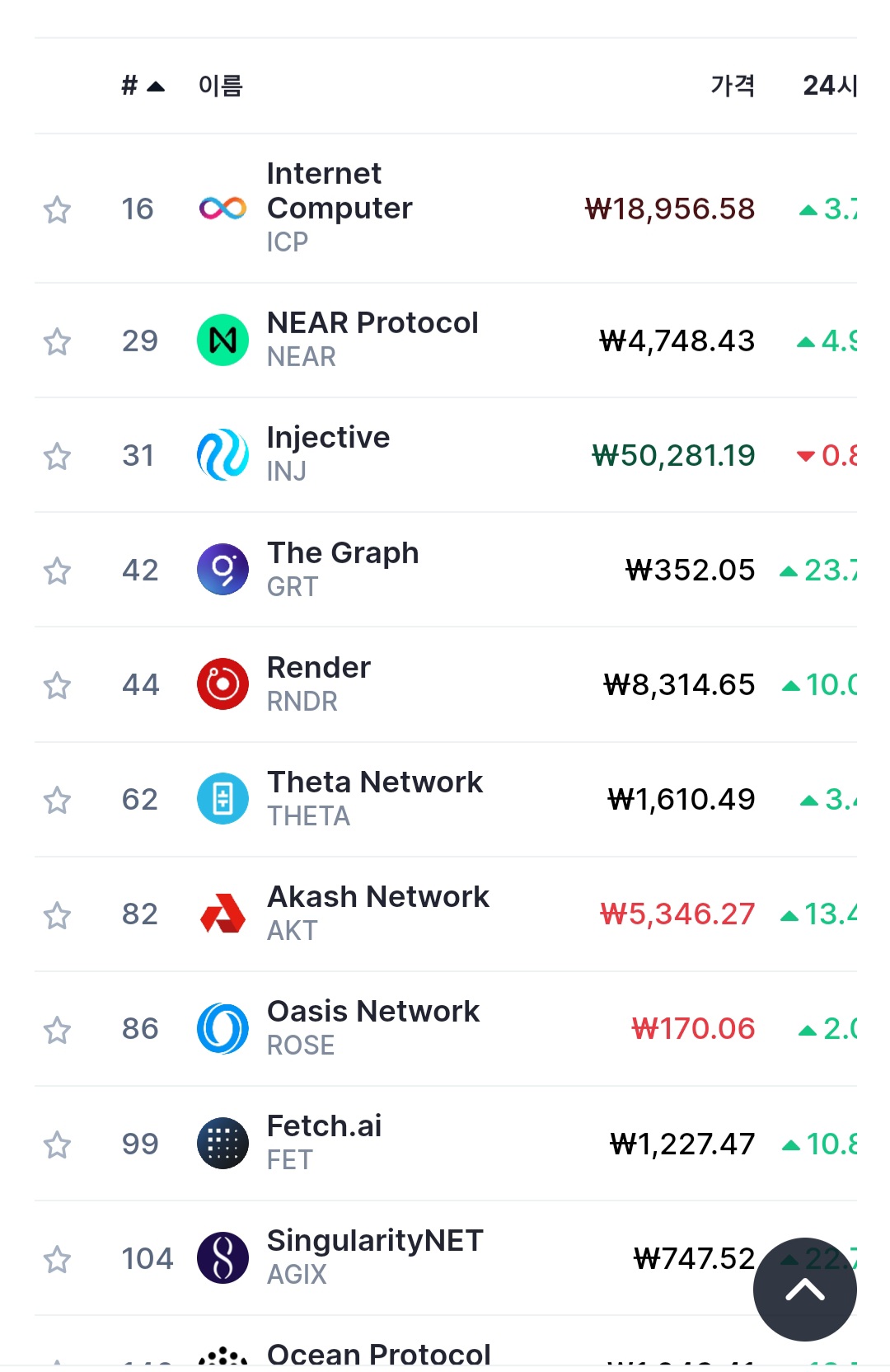Sort by the 24시 change column
This screenshot has width=890, height=1372.
point(829,86)
